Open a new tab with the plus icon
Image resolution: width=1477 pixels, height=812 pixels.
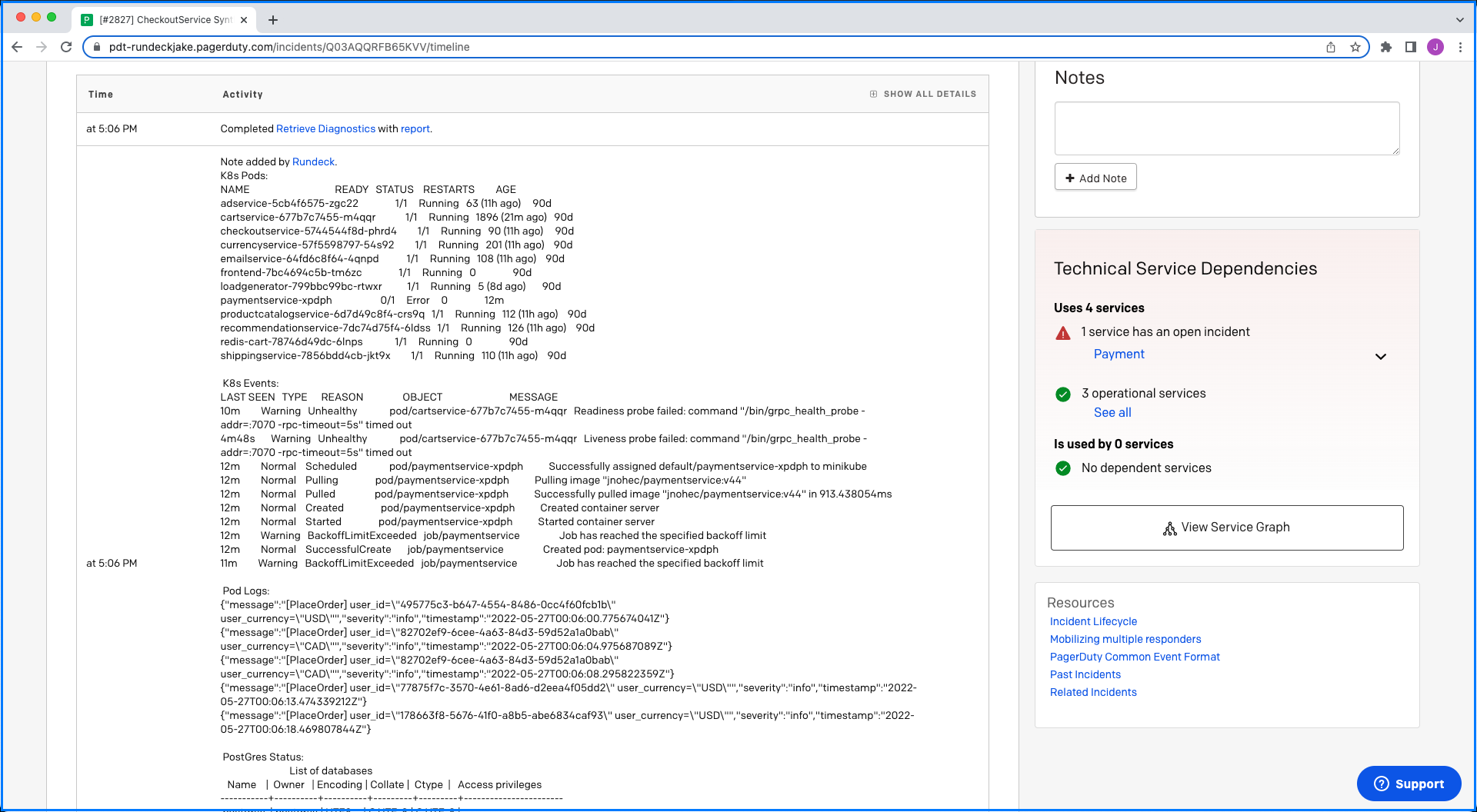[273, 20]
